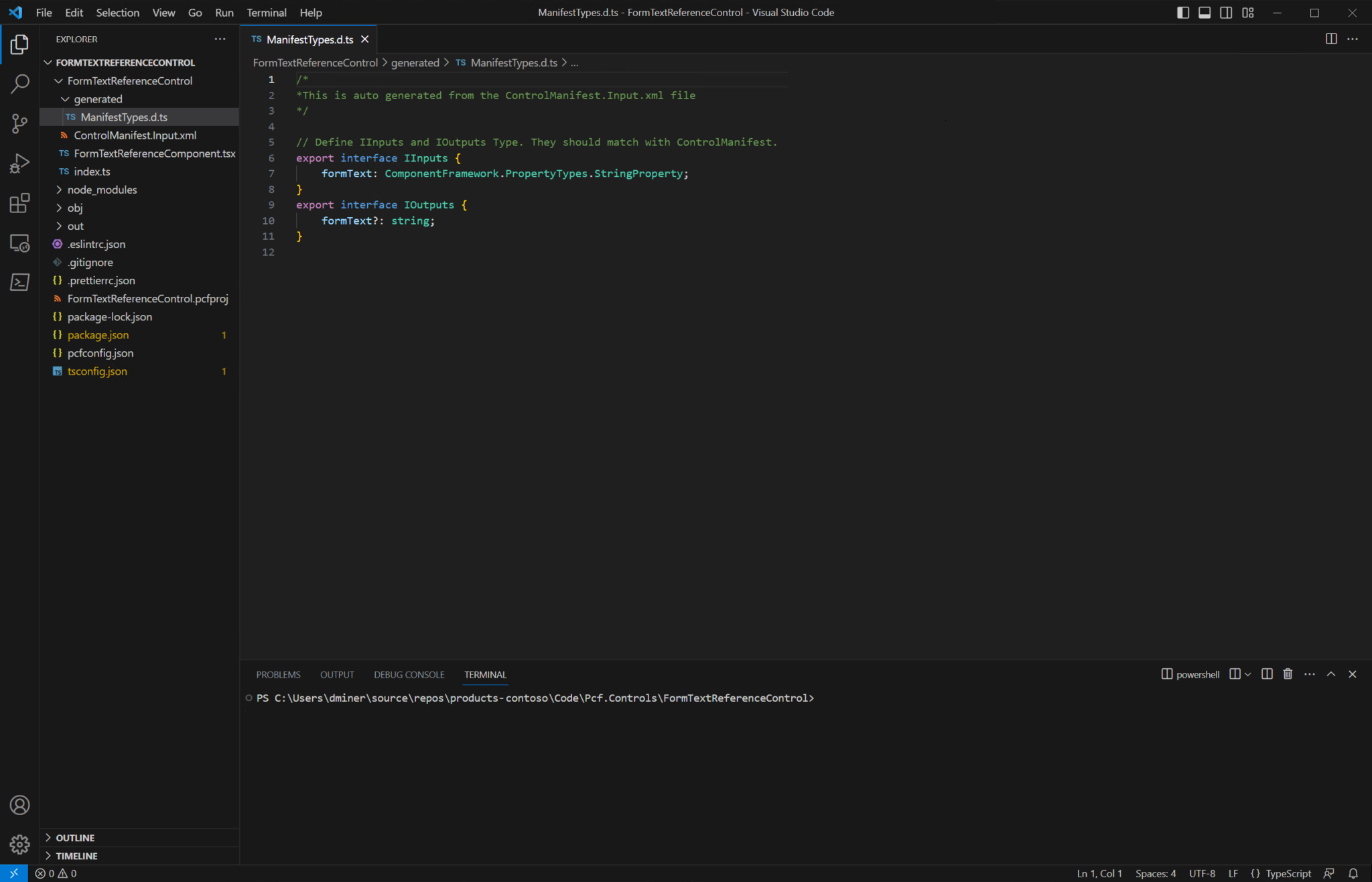Toggle the primary sidebar visibility

[x=1183, y=12]
